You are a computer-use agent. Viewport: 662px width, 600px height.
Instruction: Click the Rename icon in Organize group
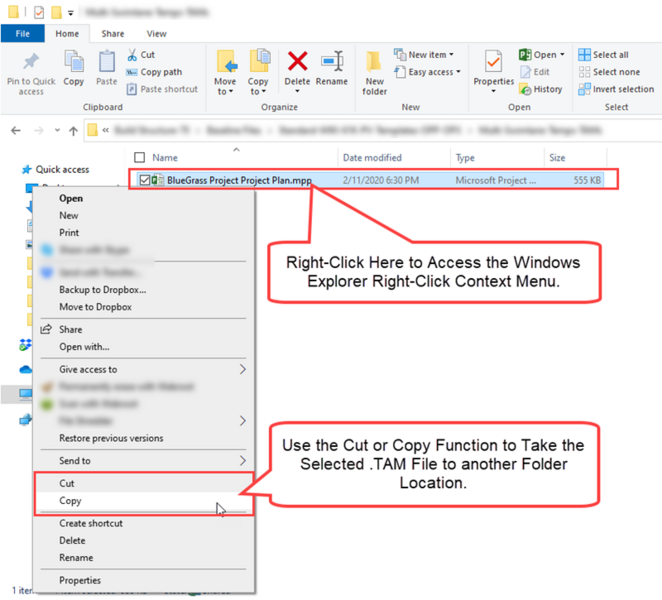332,62
